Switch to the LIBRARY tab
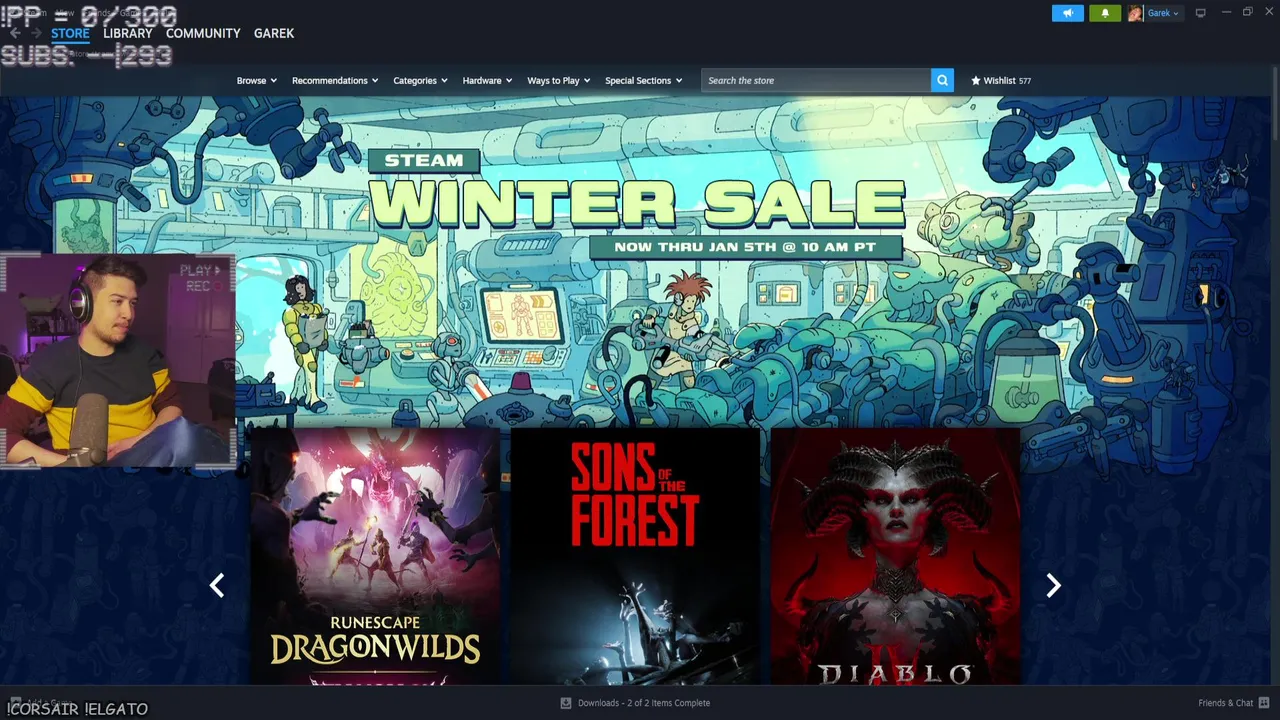 [128, 33]
